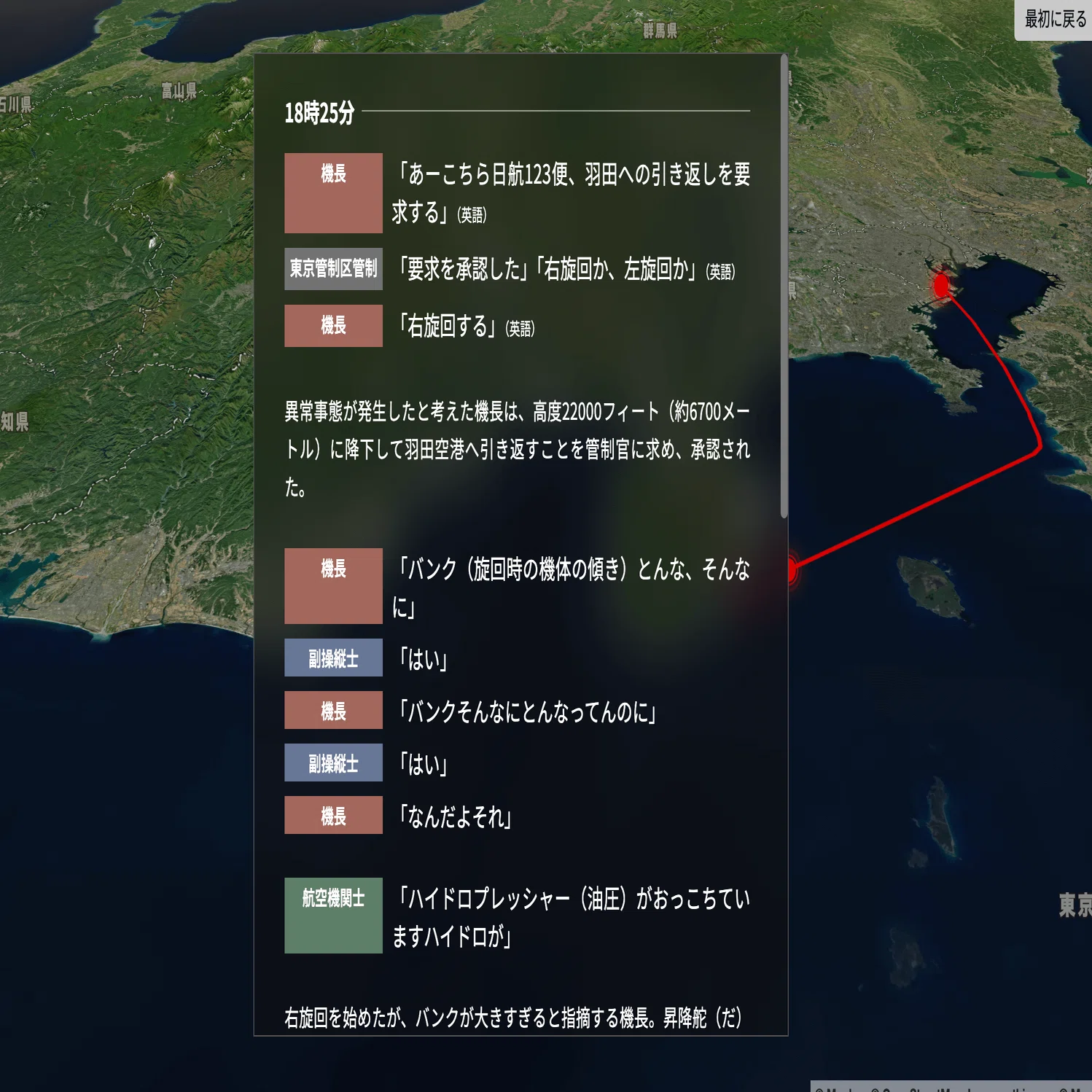Click the 機長 label beside なんだよそれ
The width and height of the screenshot is (1092, 1092).
(x=333, y=815)
